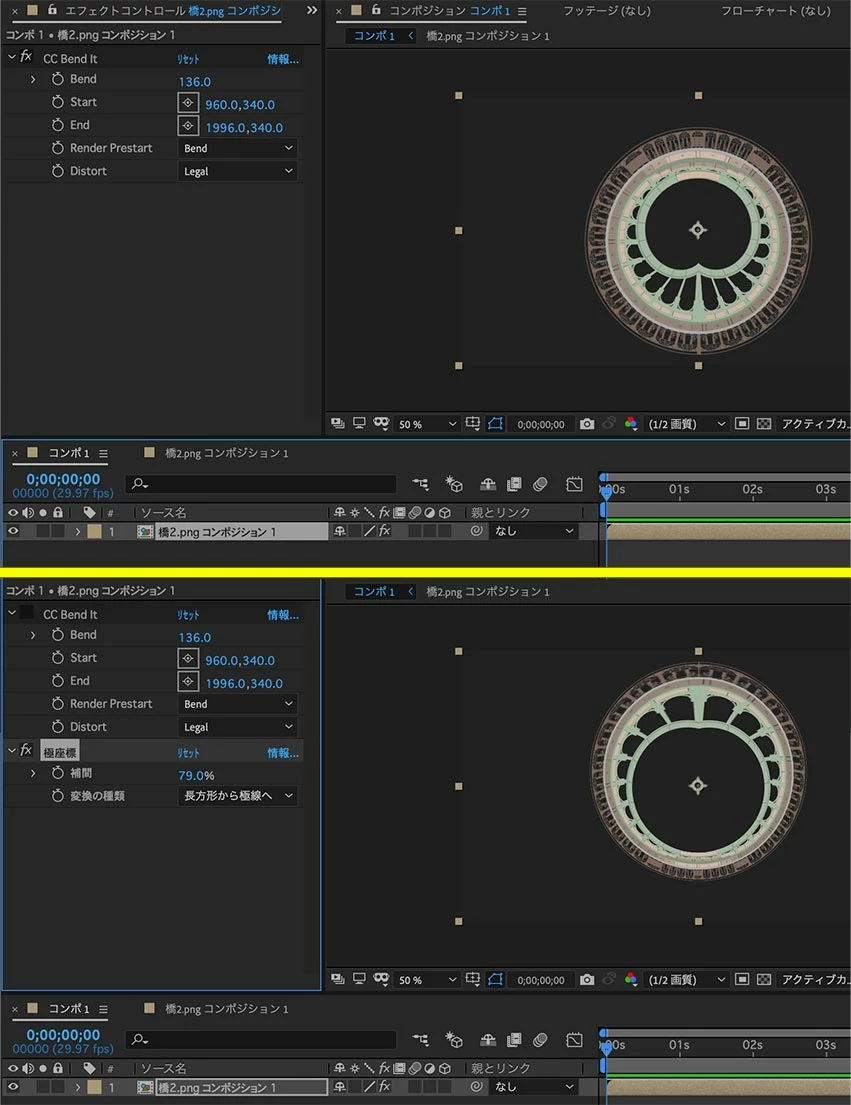The image size is (851, 1105).
Task: Expand layer 1 properties in upper timeline
Action: pos(77,531)
